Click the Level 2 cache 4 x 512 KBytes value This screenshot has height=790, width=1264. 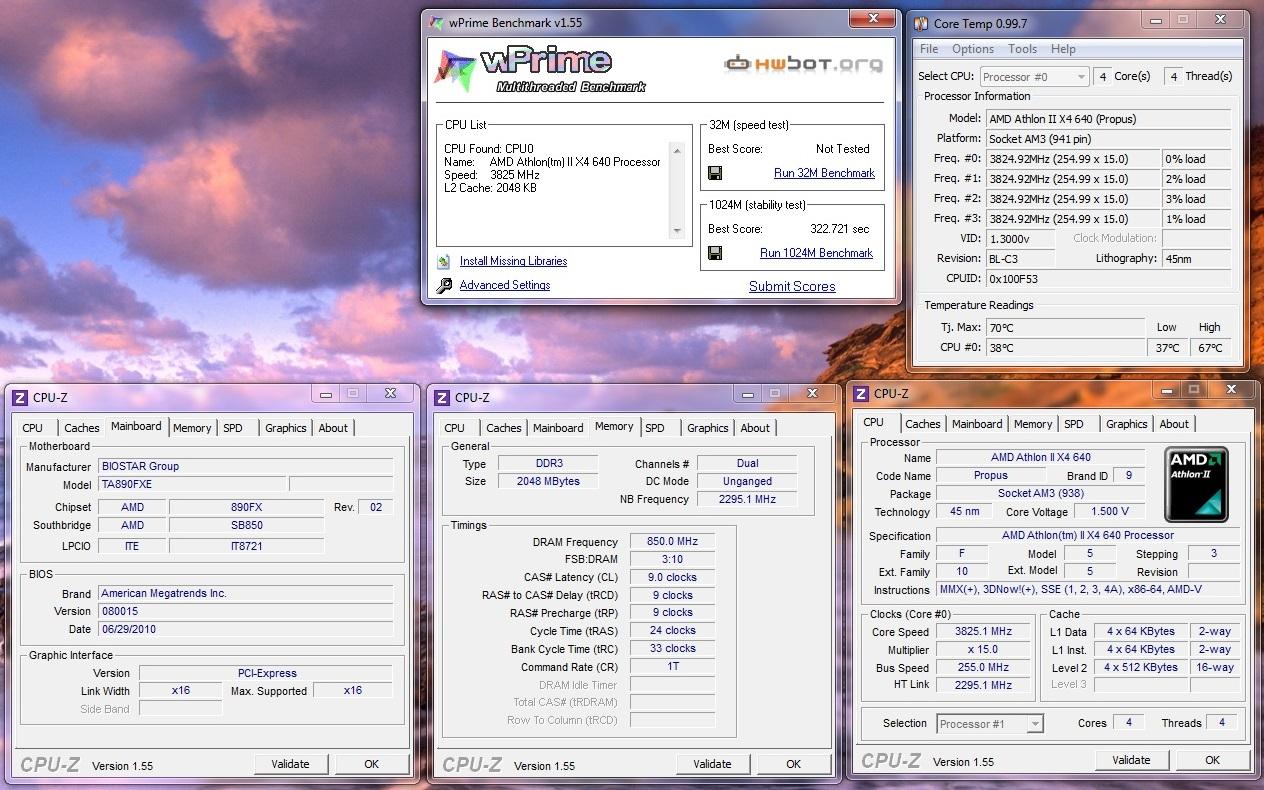tap(1140, 668)
